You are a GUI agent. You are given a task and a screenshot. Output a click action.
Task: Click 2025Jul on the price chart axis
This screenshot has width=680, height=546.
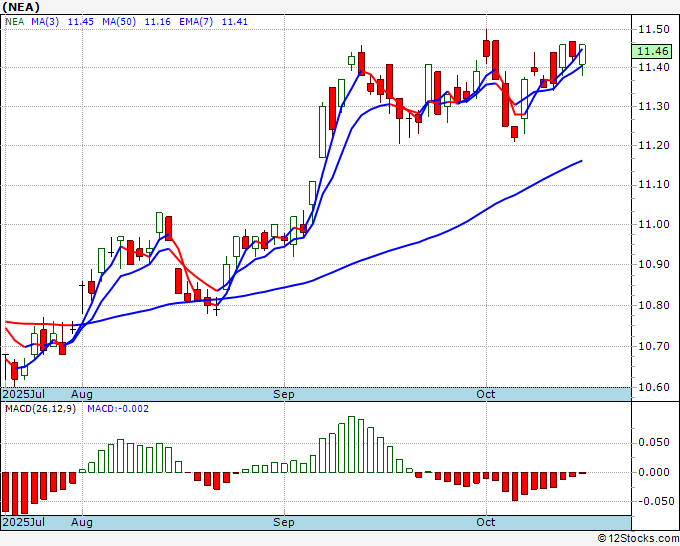pos(24,394)
